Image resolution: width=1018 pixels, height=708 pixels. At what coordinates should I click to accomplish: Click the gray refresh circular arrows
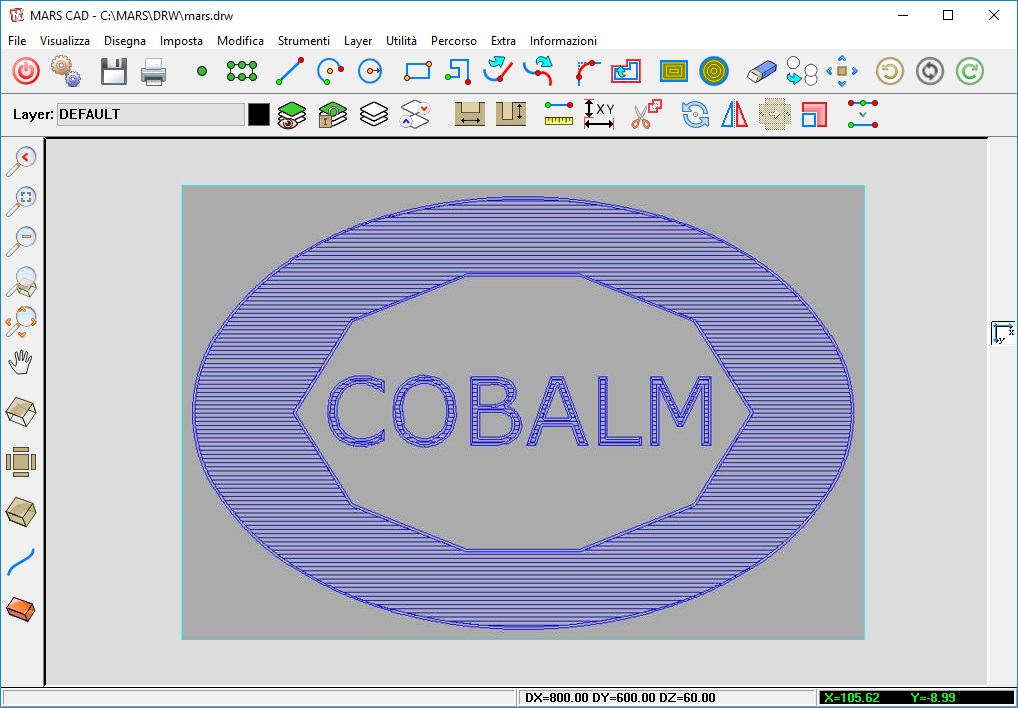click(930, 71)
